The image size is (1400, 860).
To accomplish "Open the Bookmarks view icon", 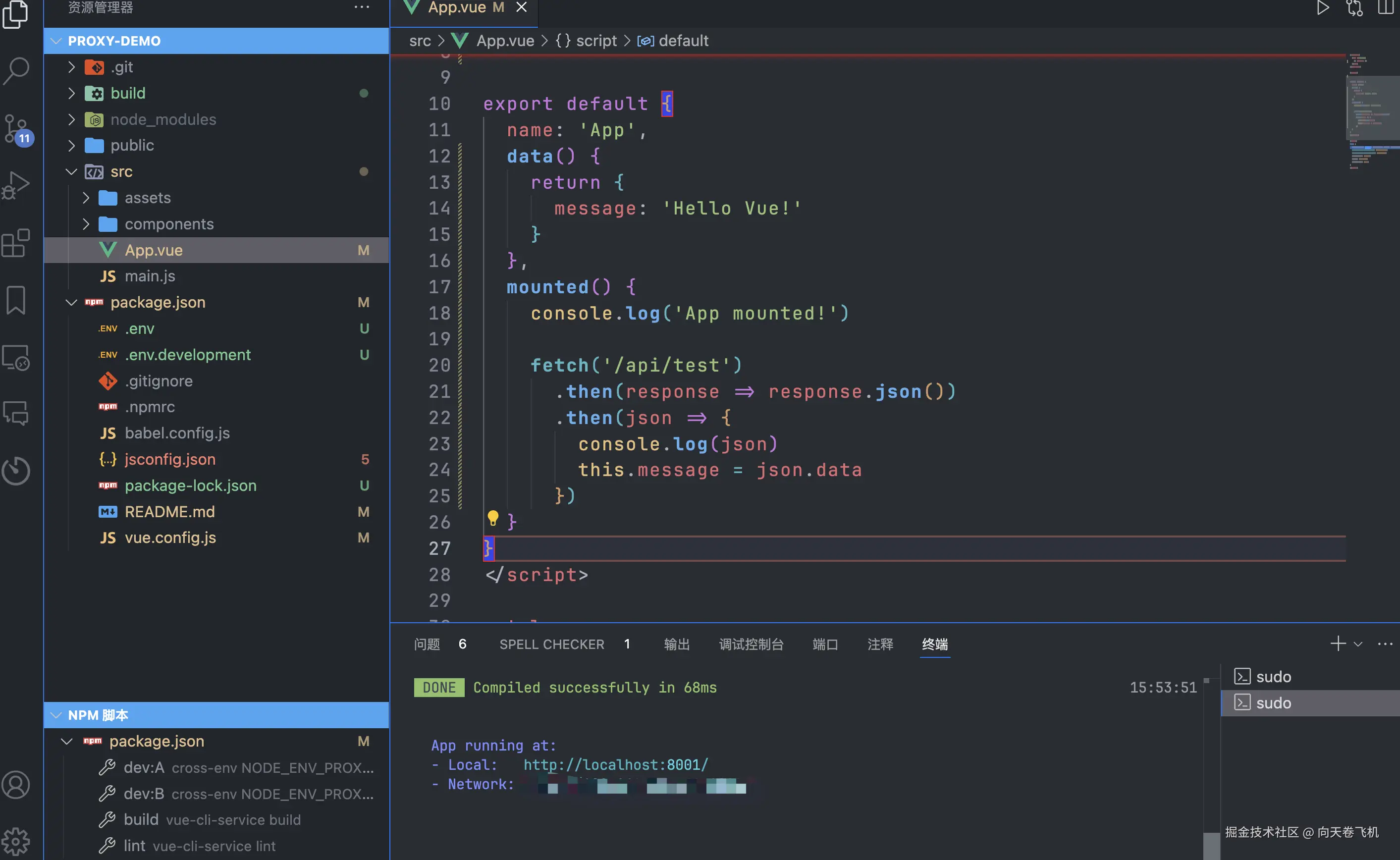I will 16,300.
